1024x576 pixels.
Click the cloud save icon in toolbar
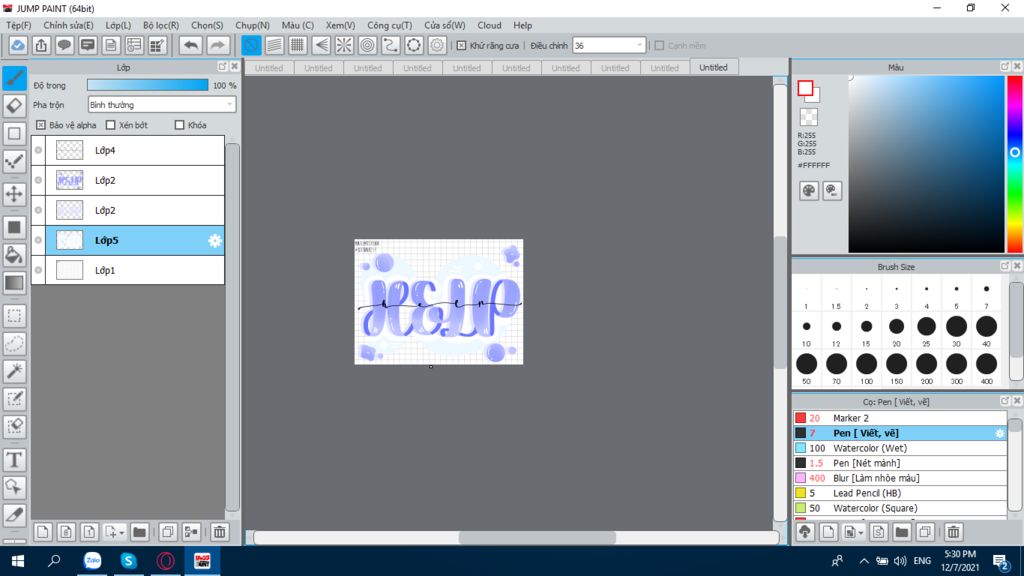pyautogui.click(x=18, y=45)
